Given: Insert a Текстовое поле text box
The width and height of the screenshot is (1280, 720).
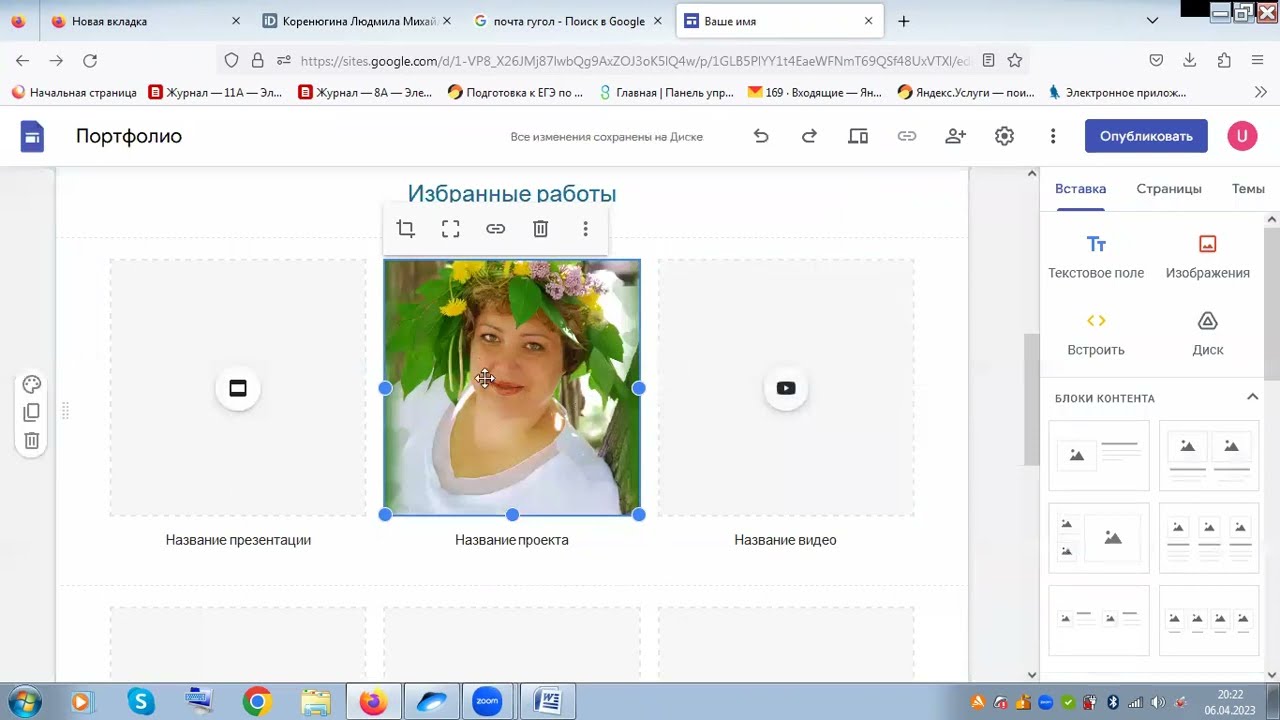Looking at the screenshot, I should (1096, 257).
